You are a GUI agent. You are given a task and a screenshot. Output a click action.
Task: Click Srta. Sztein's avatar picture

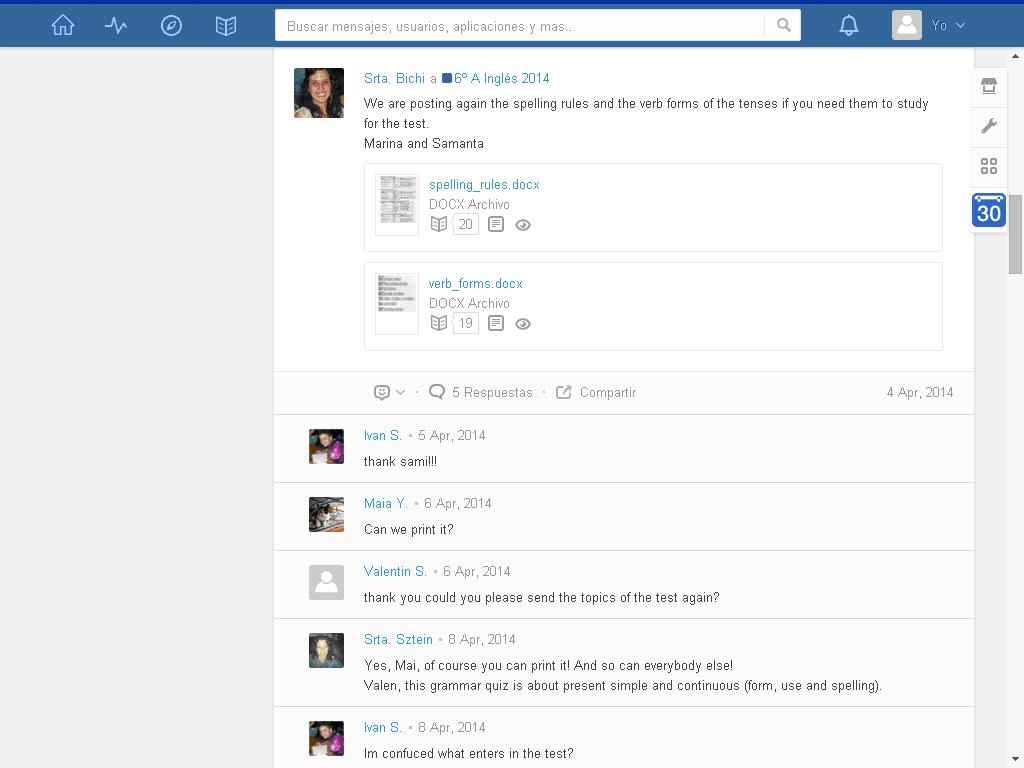[x=327, y=650]
